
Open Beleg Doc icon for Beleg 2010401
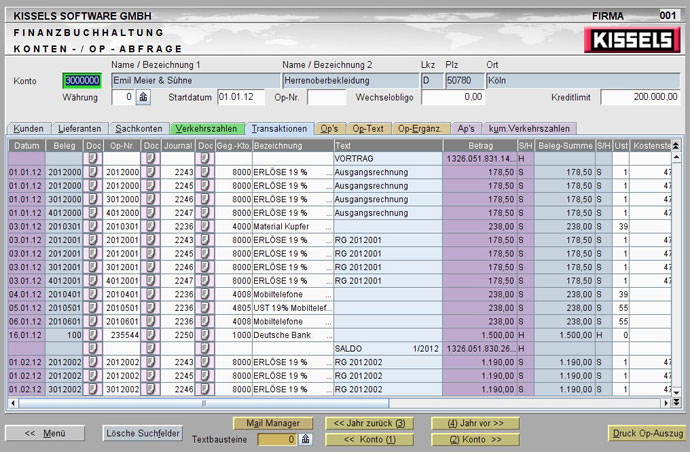[93, 294]
